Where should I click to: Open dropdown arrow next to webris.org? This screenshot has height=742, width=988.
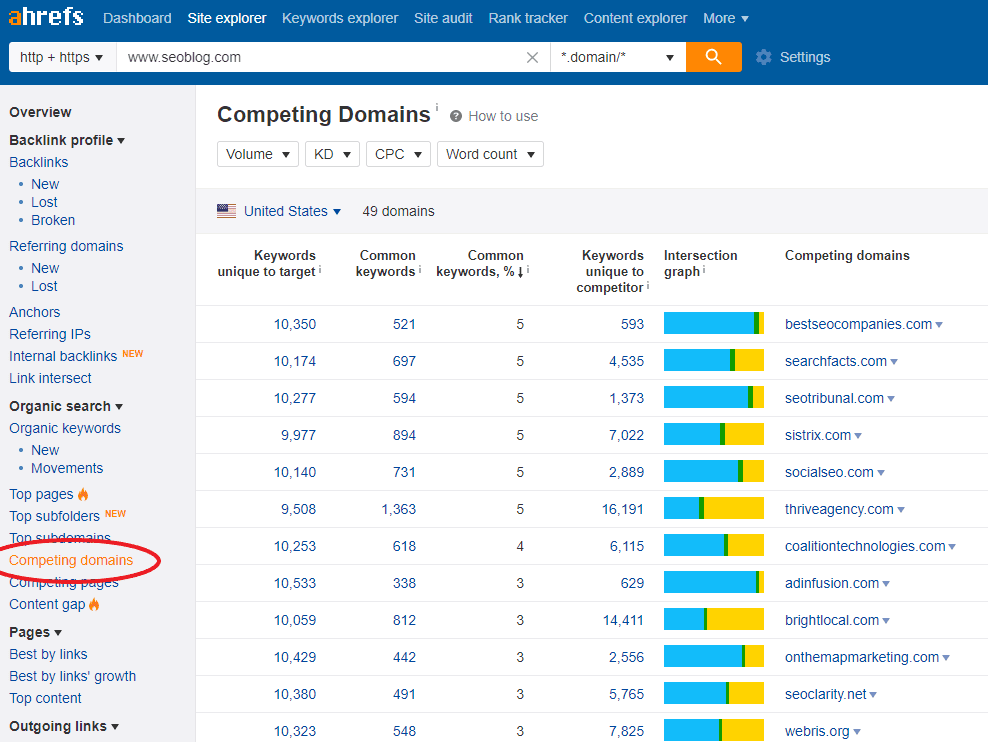point(857,732)
